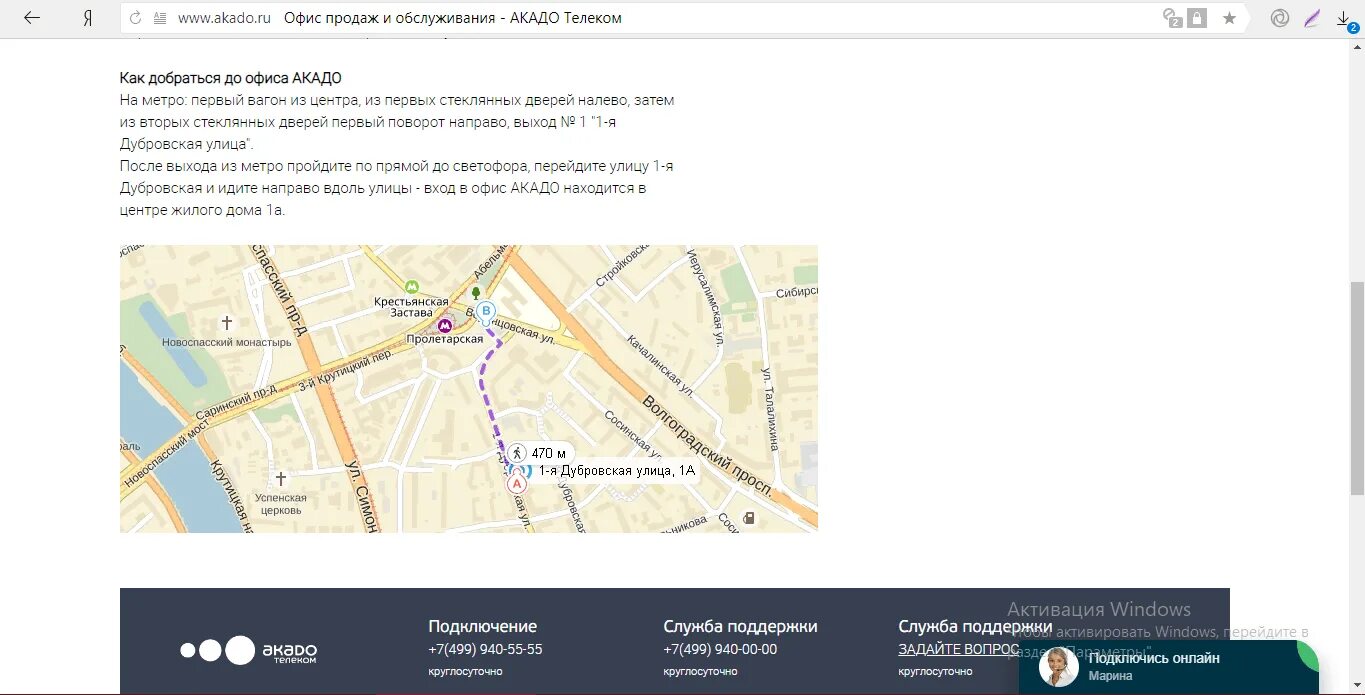
Task: Click the Новоспасский монастырь map label
Action: 227,342
